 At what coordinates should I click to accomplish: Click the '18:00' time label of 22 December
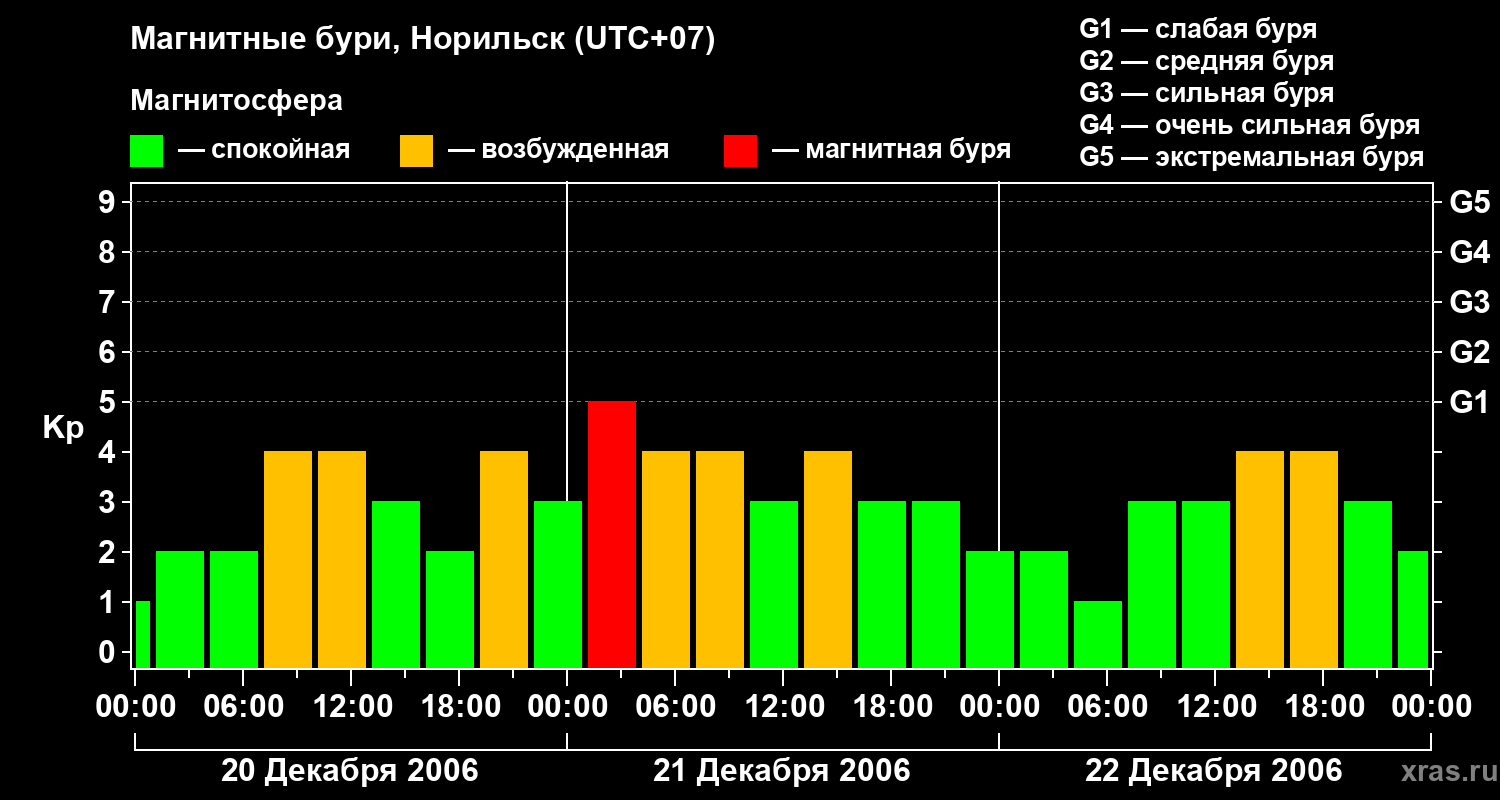pos(1323,707)
